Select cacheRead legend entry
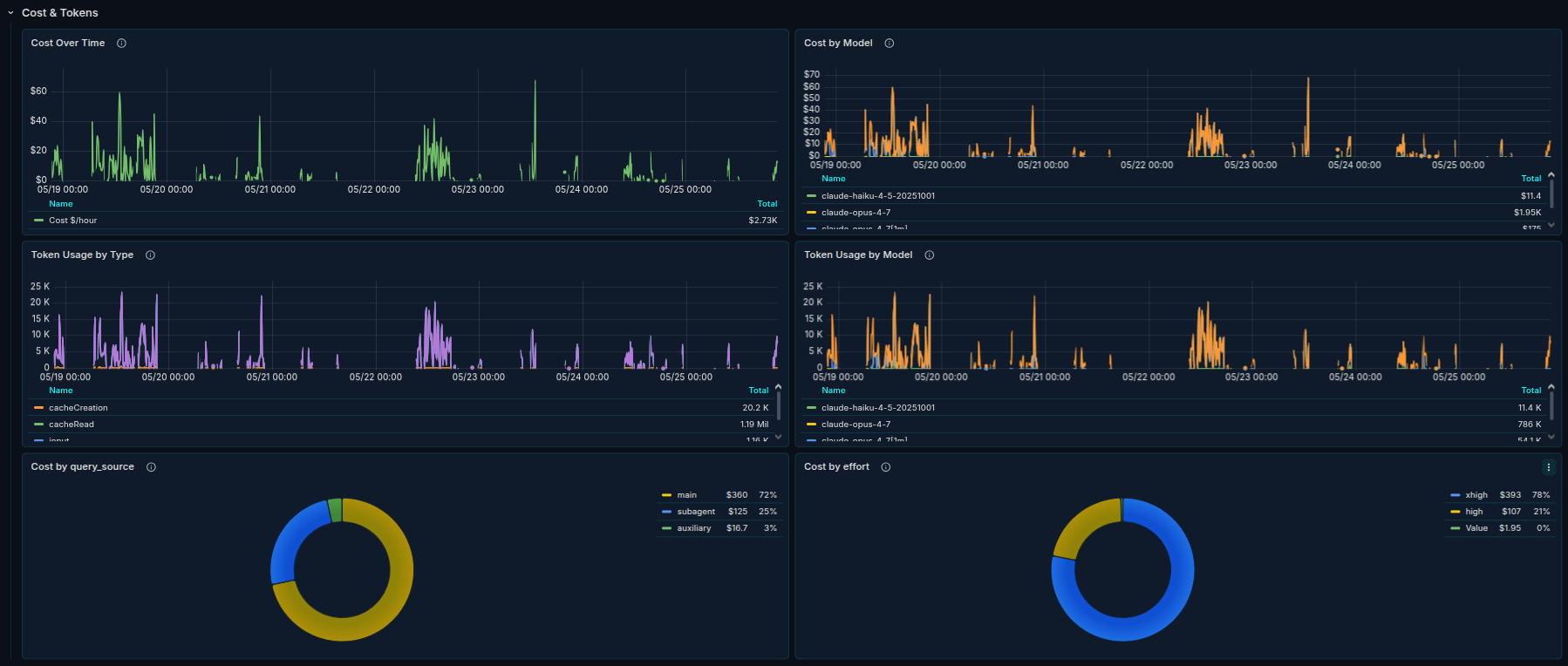Viewport: 1568px width, 666px height. (72, 424)
